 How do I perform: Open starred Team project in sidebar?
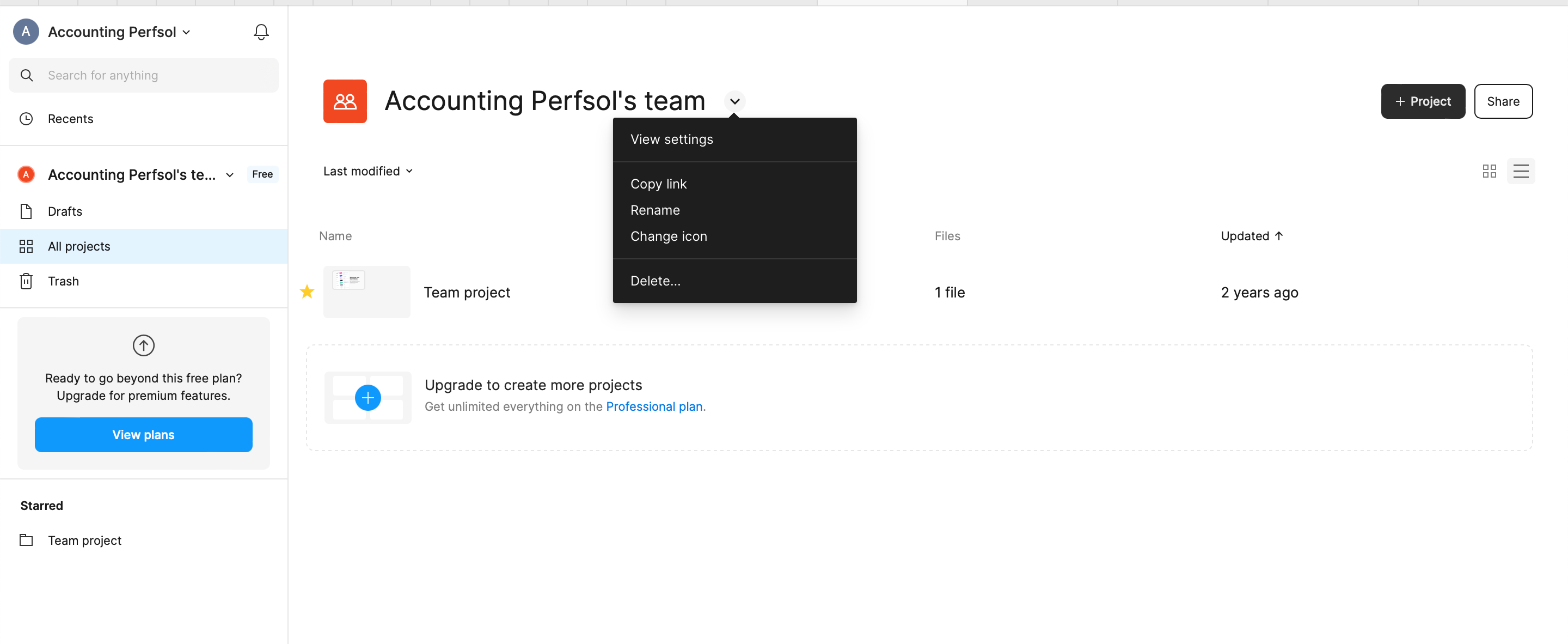pyautogui.click(x=144, y=540)
